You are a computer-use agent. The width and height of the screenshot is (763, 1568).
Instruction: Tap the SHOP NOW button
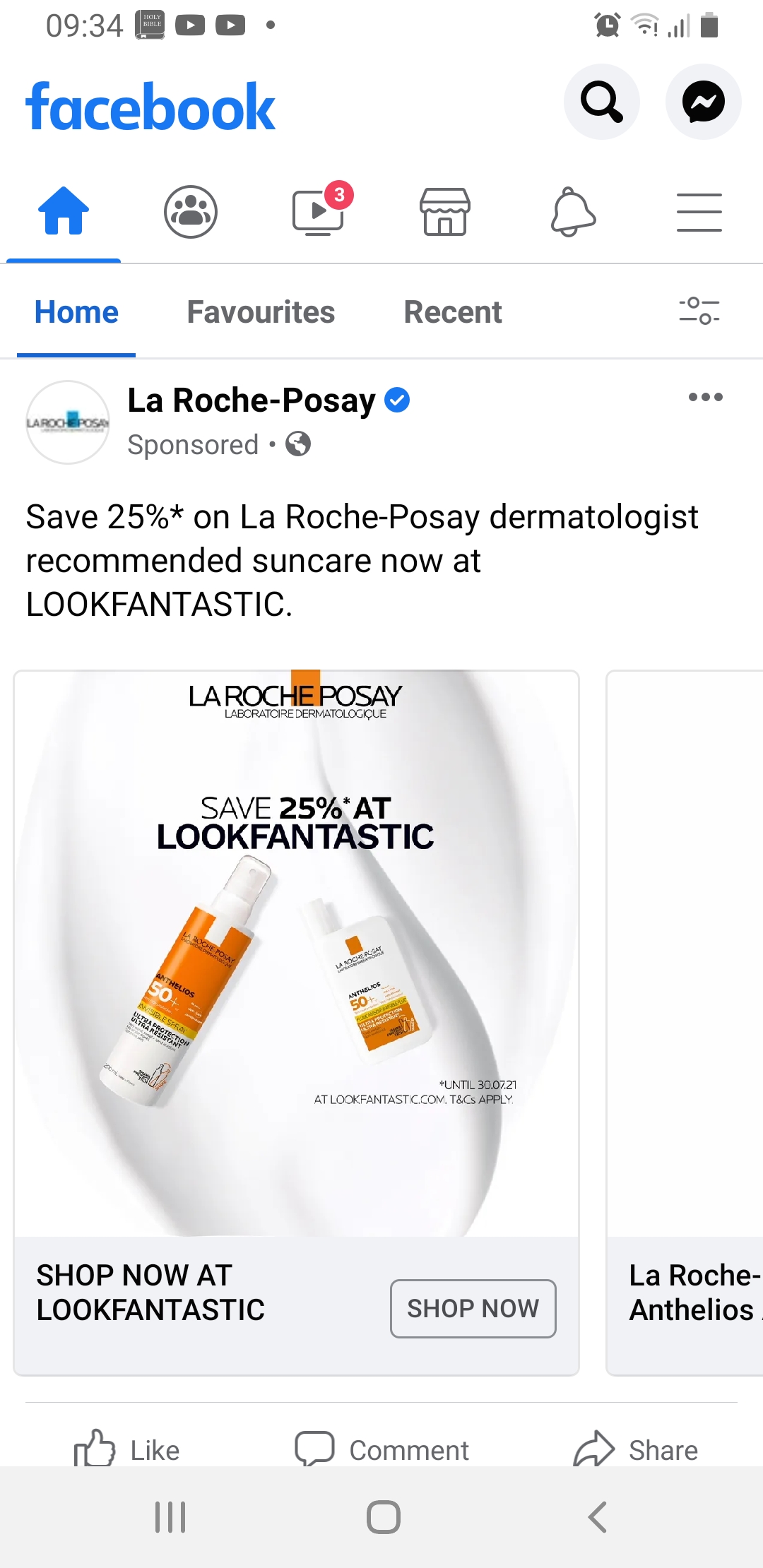click(473, 1308)
